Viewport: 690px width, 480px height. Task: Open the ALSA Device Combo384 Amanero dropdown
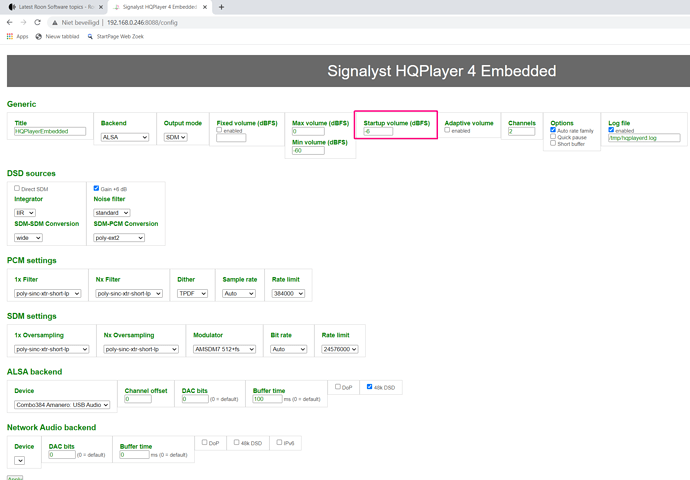(x=62, y=405)
